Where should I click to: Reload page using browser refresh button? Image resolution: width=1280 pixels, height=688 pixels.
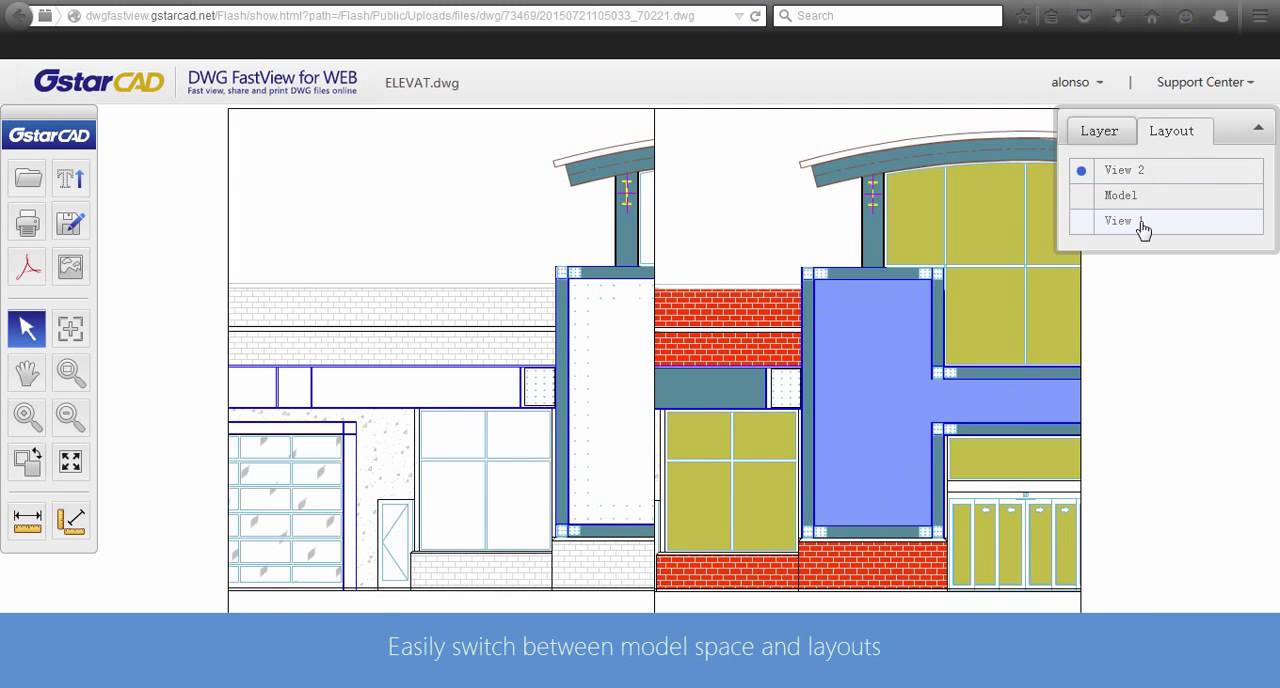coord(756,16)
